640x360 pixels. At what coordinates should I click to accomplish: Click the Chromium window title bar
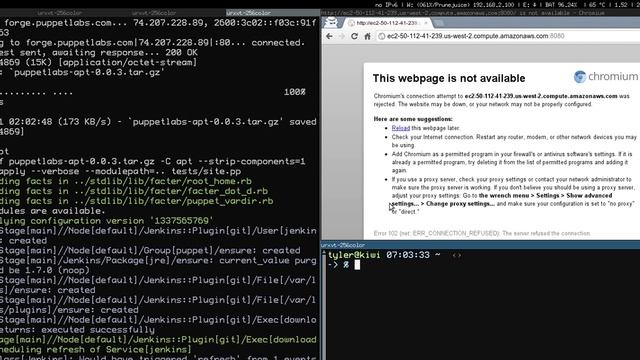tap(480, 13)
